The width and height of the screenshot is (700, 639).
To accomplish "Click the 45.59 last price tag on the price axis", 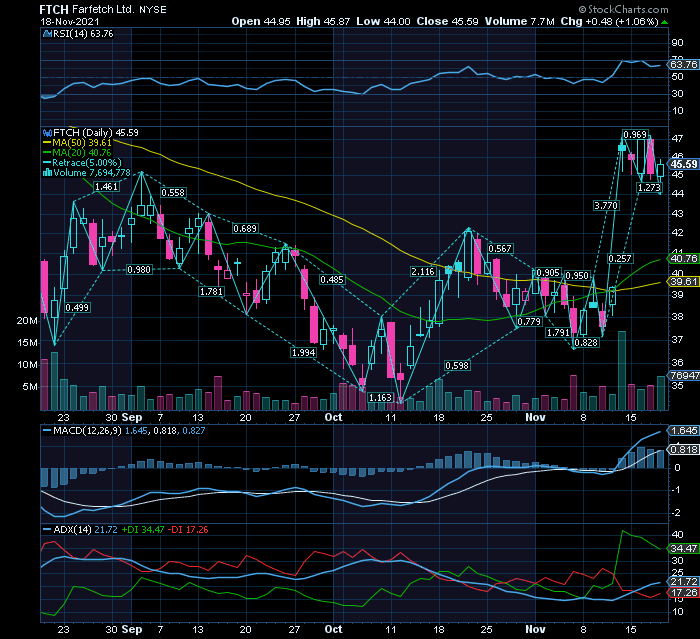I will [x=683, y=164].
